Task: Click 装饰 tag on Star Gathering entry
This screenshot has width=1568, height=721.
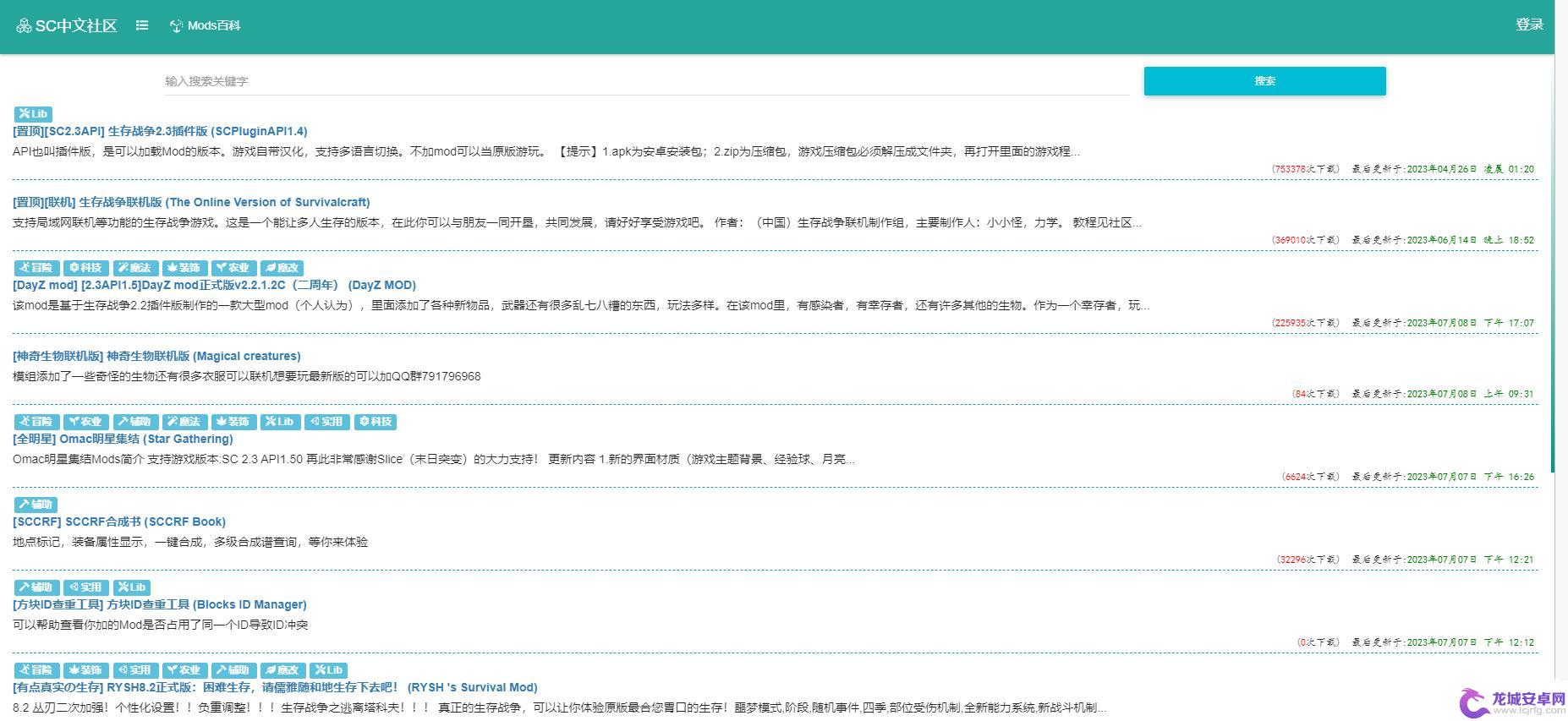Action: point(233,422)
